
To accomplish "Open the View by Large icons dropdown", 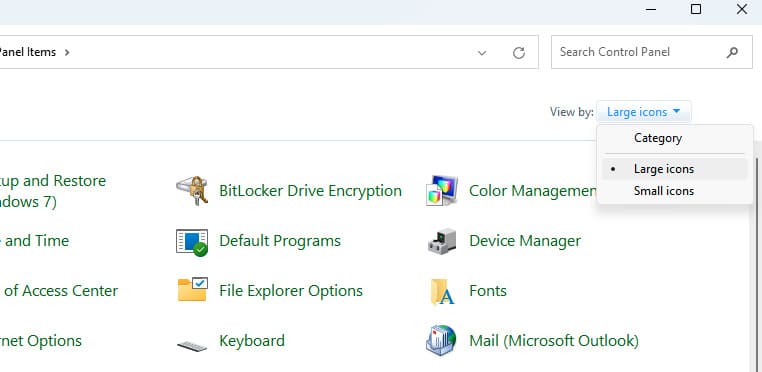I will [x=643, y=112].
